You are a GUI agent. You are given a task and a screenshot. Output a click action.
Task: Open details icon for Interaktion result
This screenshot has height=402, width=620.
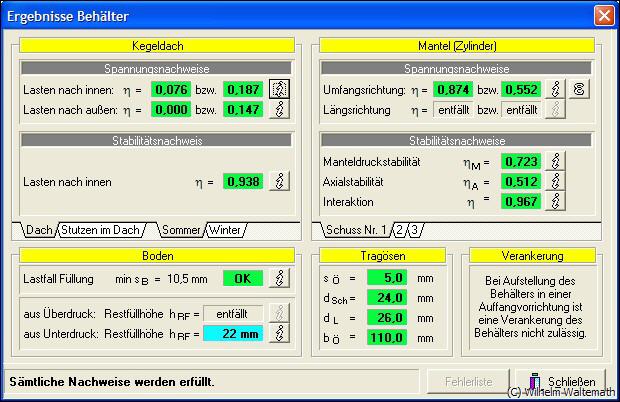tap(557, 201)
